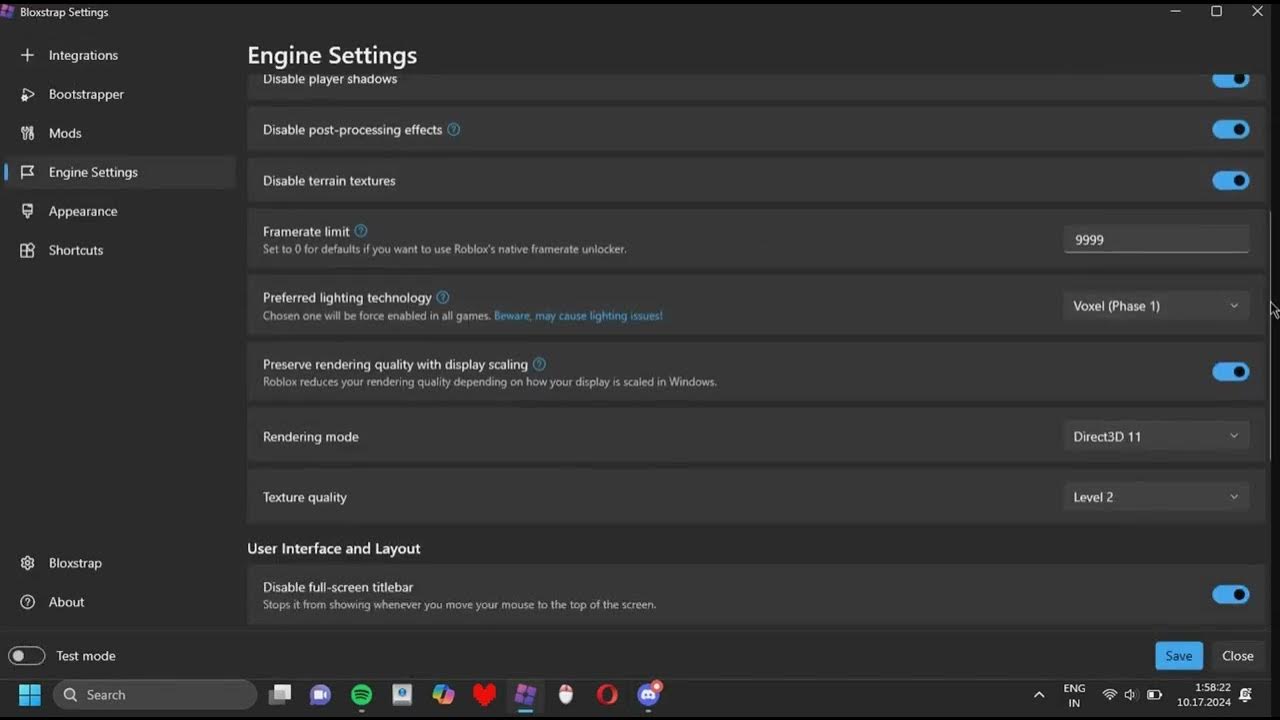Turn off Disable terrain textures switch

coord(1230,181)
